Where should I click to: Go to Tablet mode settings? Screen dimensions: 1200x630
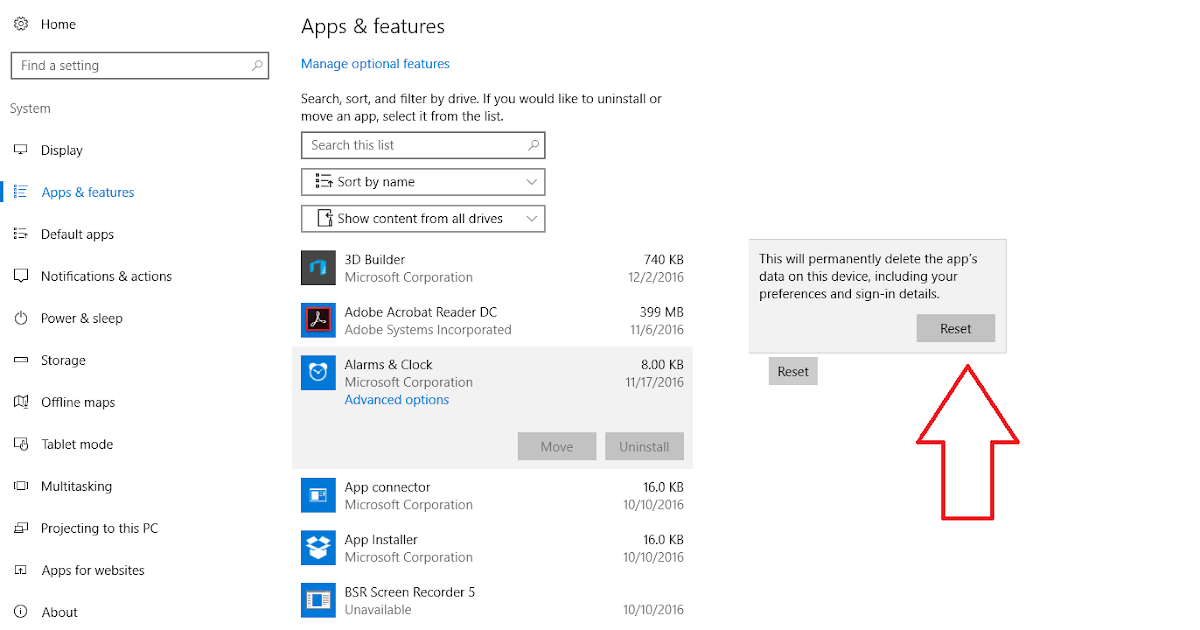point(76,444)
